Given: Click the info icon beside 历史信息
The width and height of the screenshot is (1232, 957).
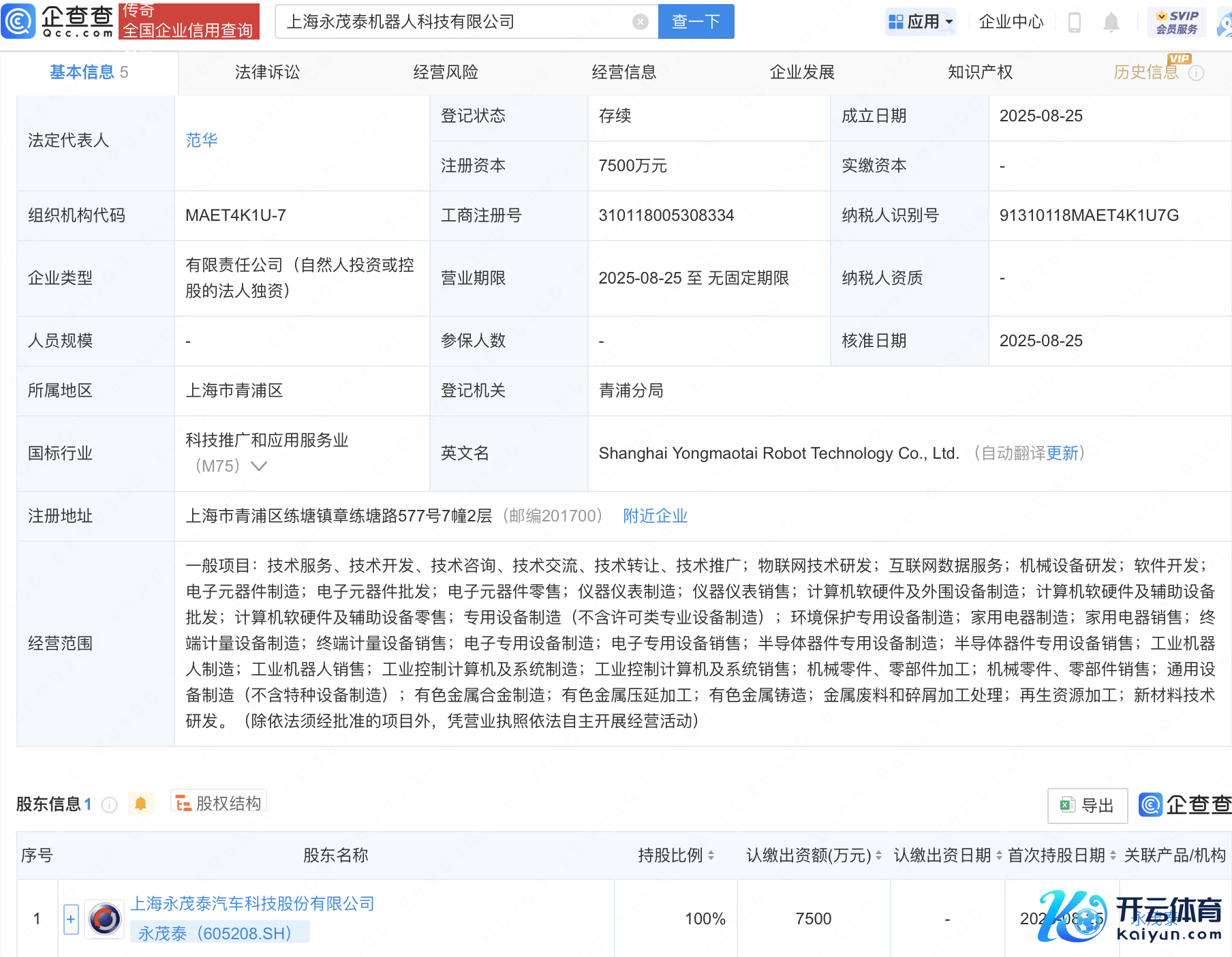Looking at the screenshot, I should pyautogui.click(x=1196, y=73).
